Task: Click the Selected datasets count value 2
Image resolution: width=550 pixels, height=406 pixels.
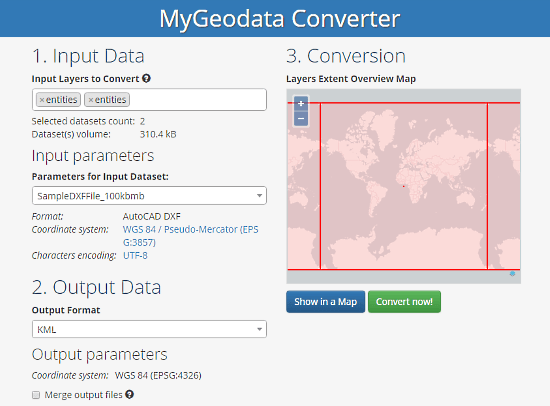Action: (142, 121)
